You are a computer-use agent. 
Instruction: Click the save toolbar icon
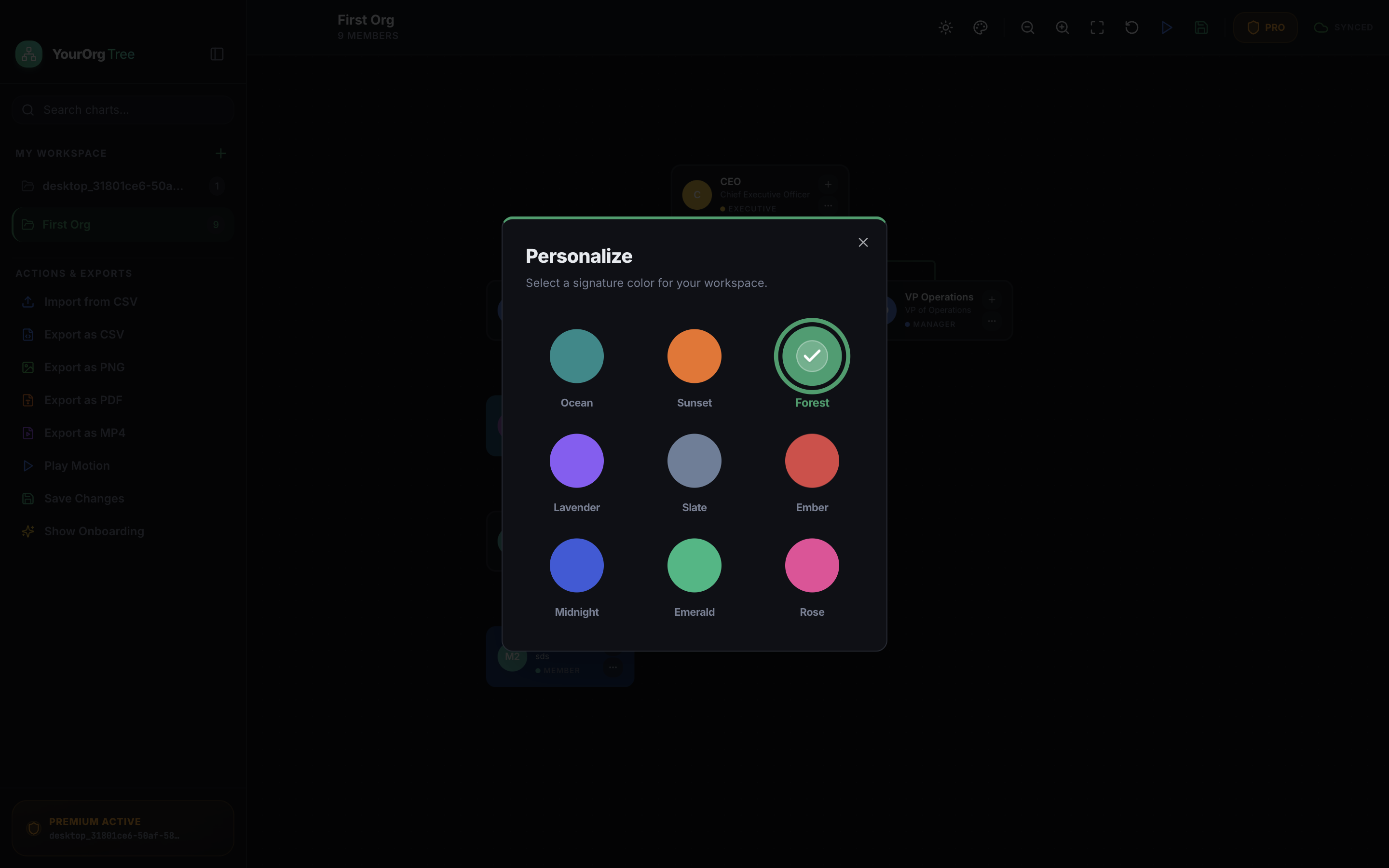(x=1201, y=27)
